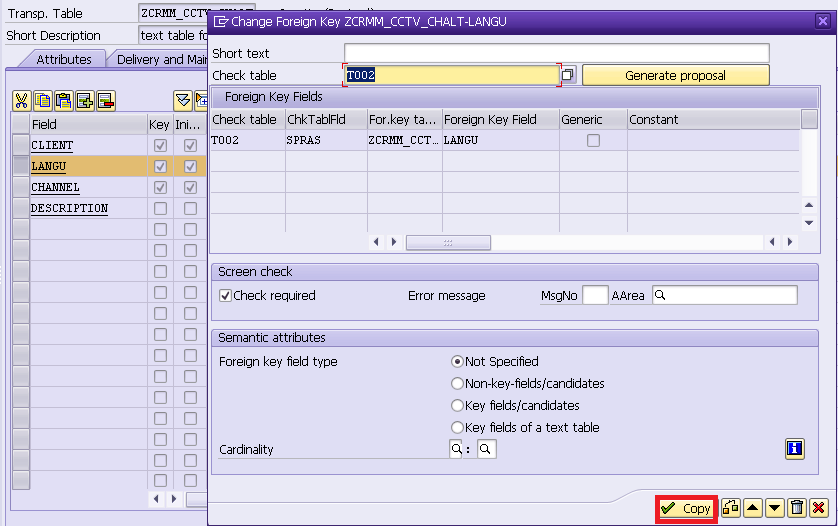
Task: Click the DESCRIPTION field name
Action: pyautogui.click(x=69, y=208)
